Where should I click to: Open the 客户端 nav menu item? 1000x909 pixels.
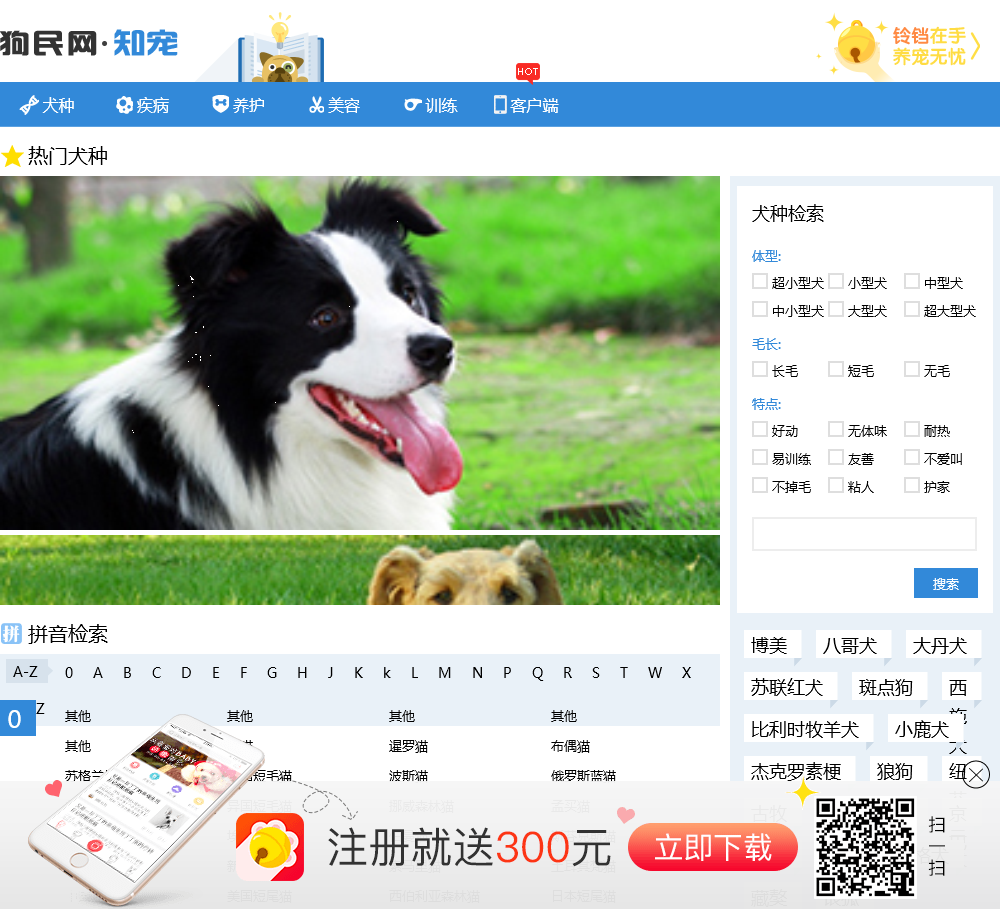526,105
